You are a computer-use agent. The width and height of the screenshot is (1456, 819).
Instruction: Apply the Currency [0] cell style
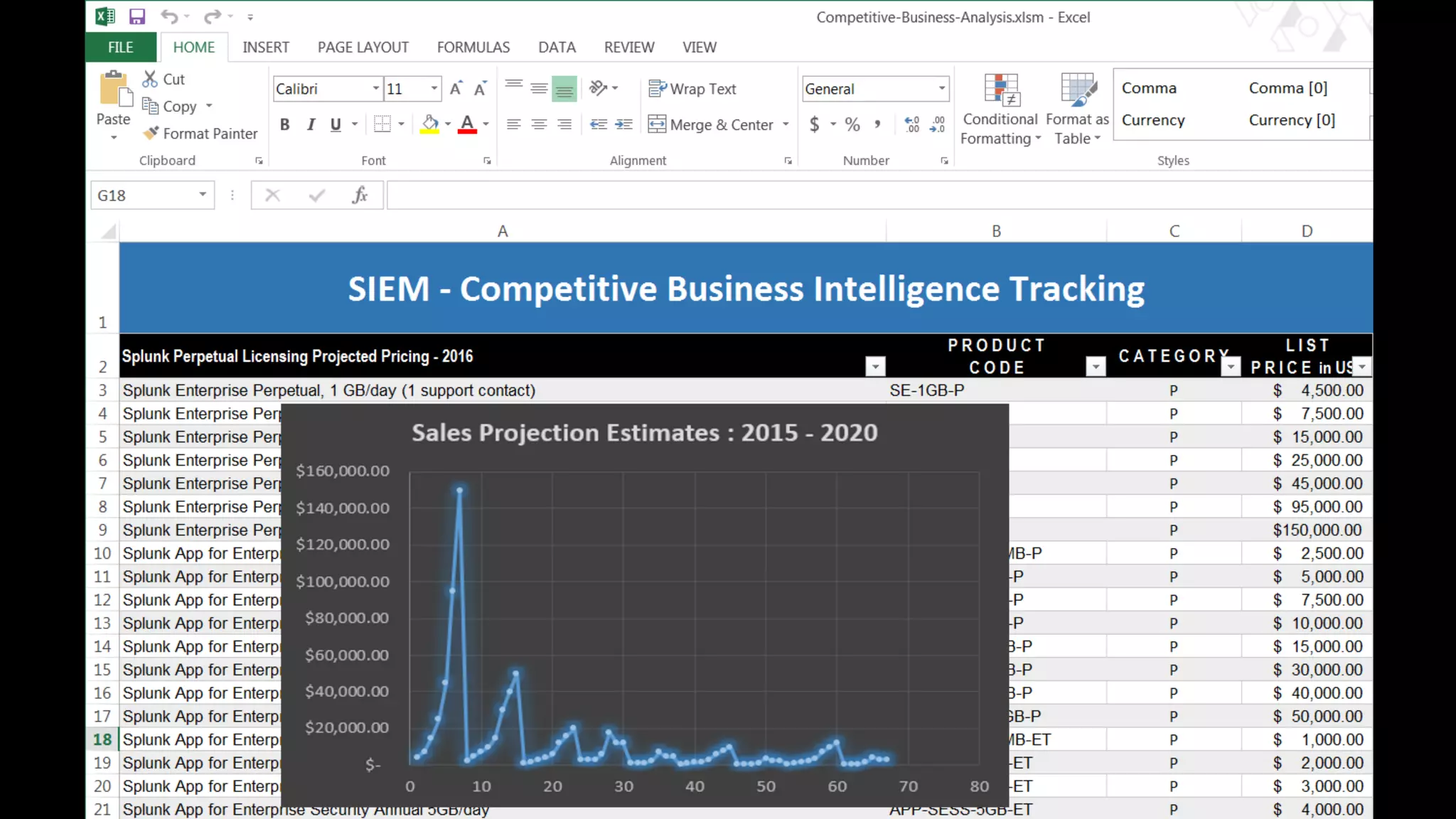[x=1292, y=120]
